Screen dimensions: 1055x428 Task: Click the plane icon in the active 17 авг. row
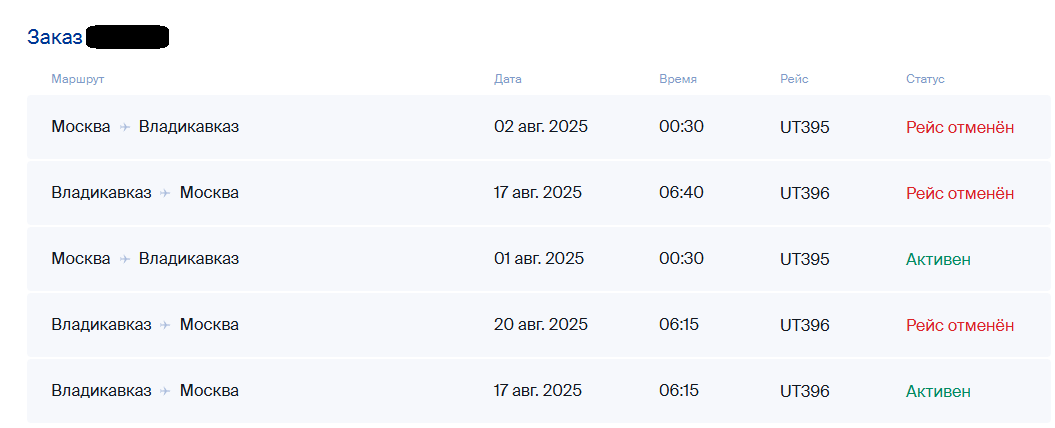(165, 391)
